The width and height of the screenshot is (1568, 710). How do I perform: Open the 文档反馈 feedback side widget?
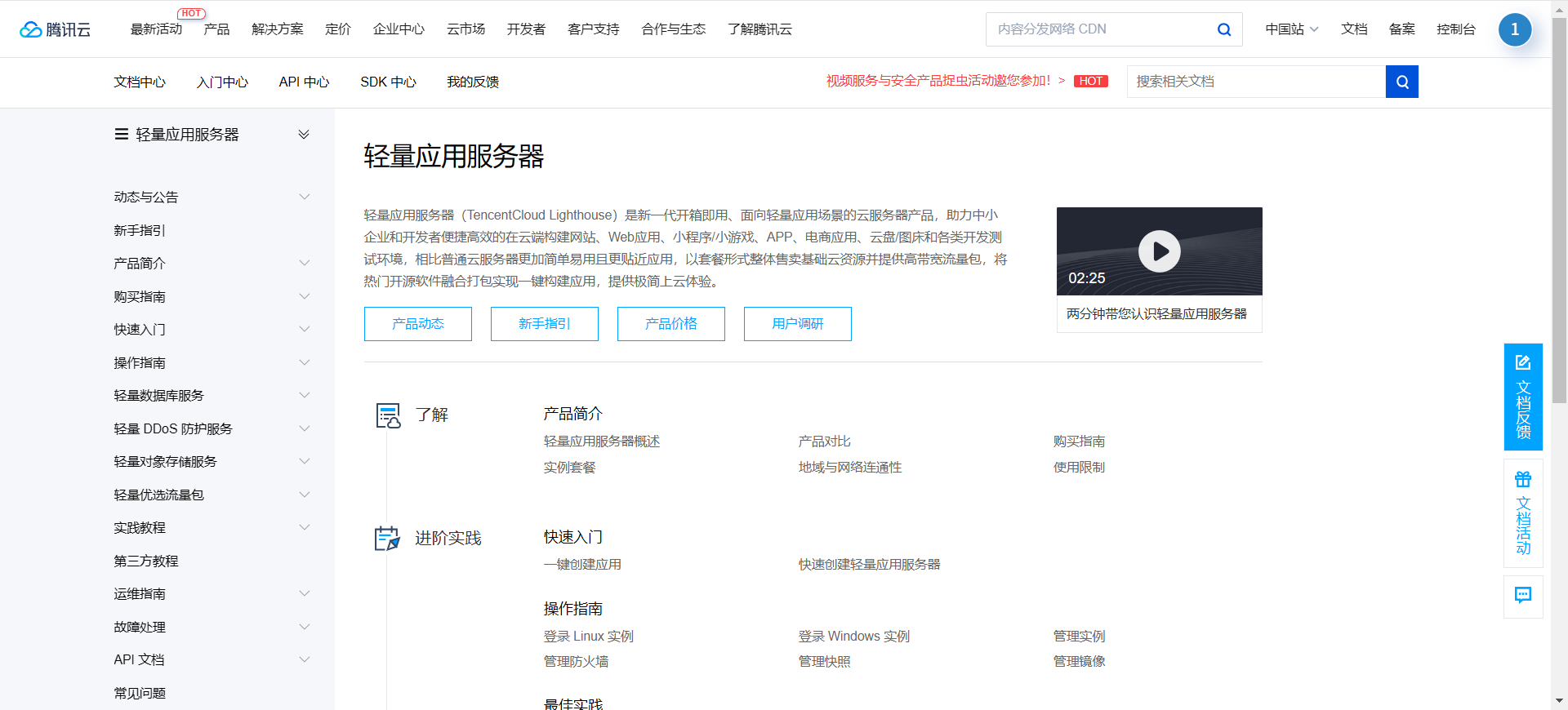tap(1522, 397)
